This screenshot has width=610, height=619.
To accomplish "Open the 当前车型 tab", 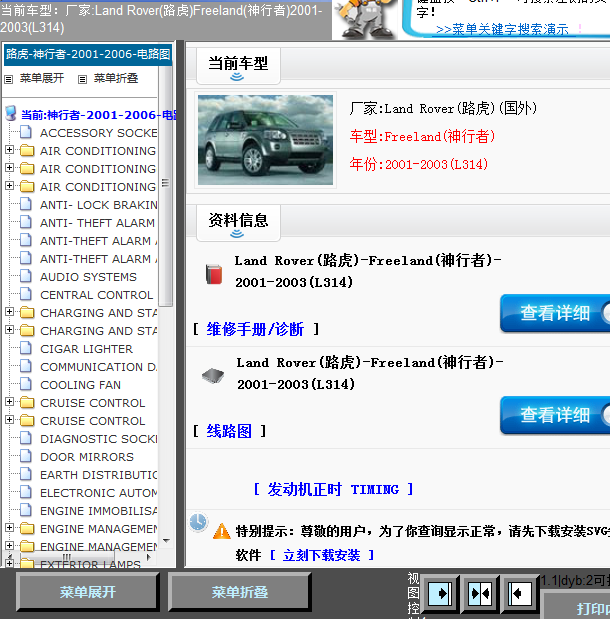I will coord(238,66).
